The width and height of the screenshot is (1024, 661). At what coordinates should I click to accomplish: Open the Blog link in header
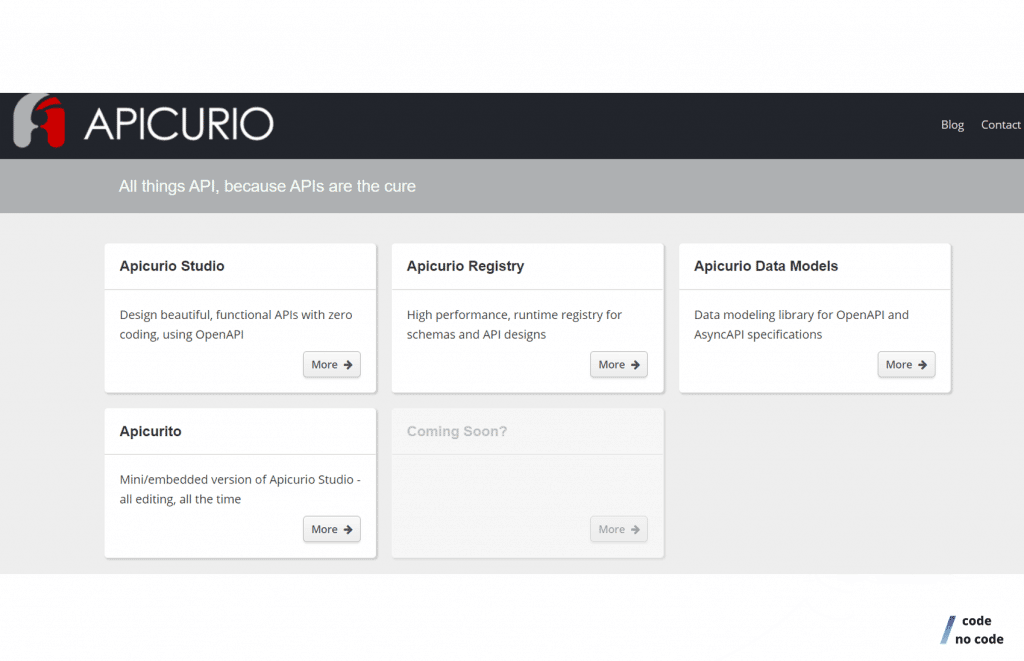pyautogui.click(x=952, y=125)
